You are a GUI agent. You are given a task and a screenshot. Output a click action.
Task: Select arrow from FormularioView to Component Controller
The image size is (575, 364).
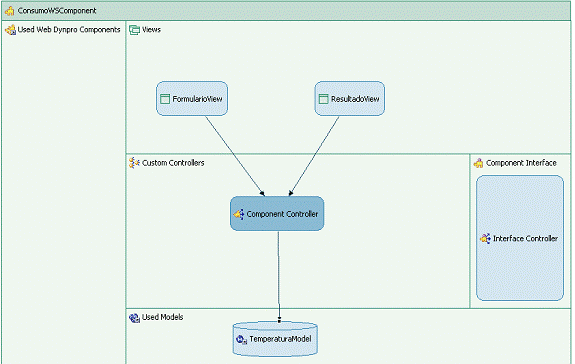coord(235,156)
